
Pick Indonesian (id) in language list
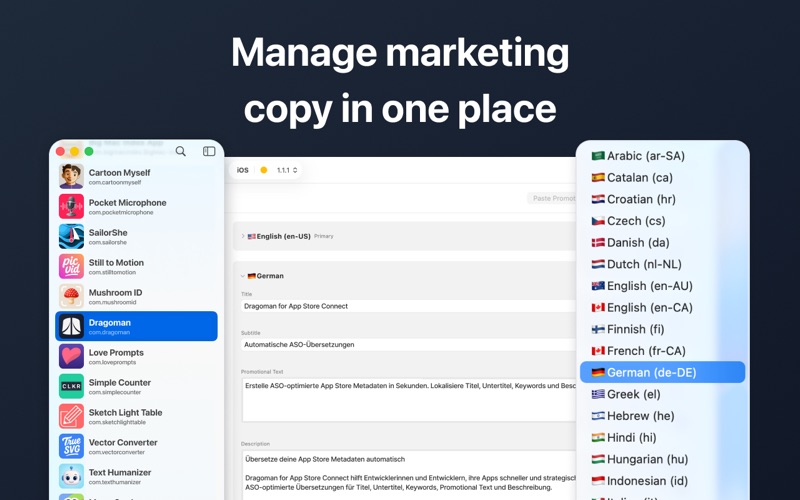point(662,481)
